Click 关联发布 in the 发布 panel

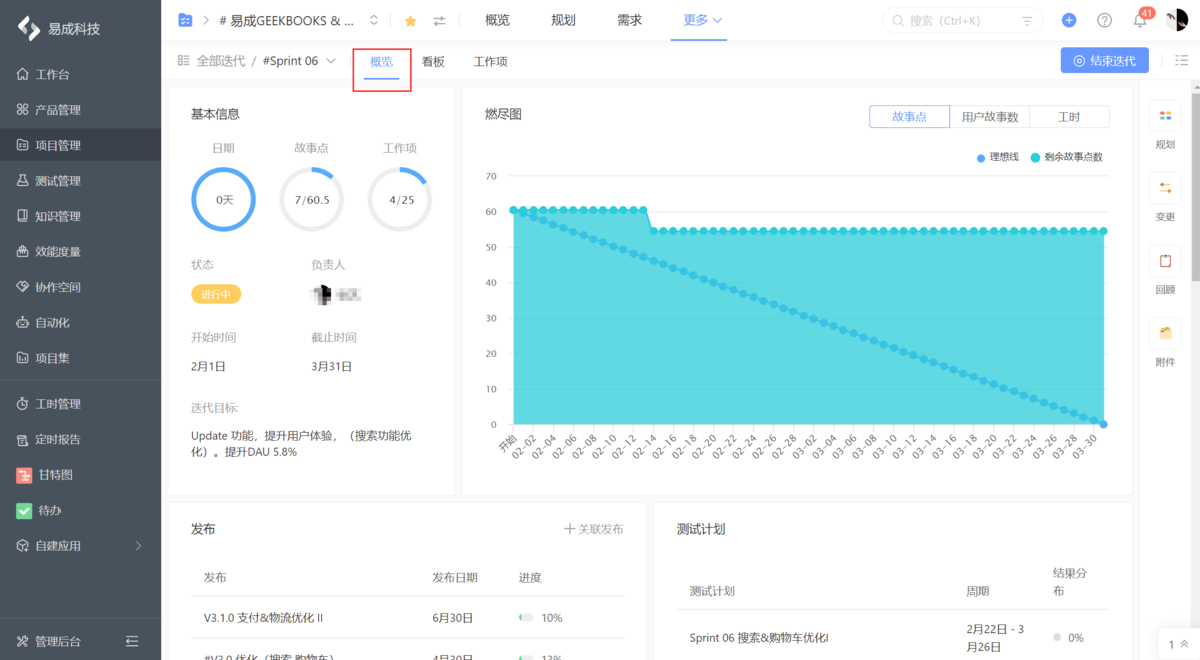(594, 529)
